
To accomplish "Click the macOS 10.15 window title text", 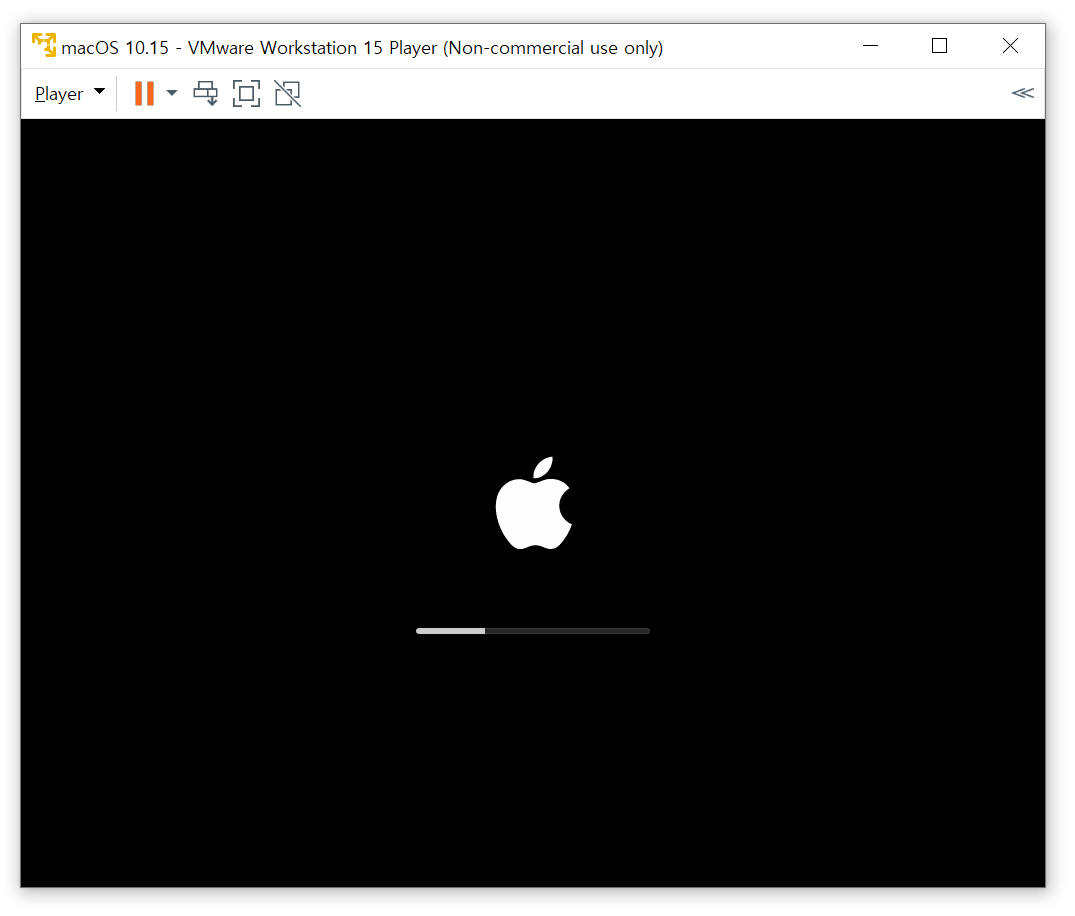I will coord(362,47).
